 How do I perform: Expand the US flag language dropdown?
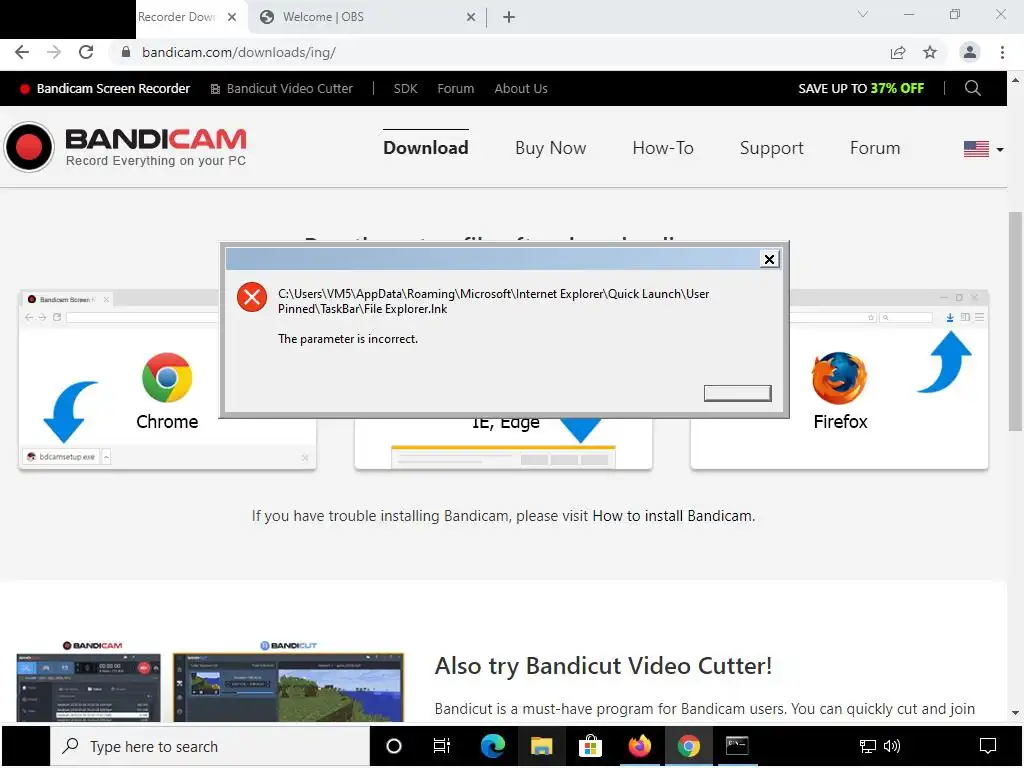983,149
